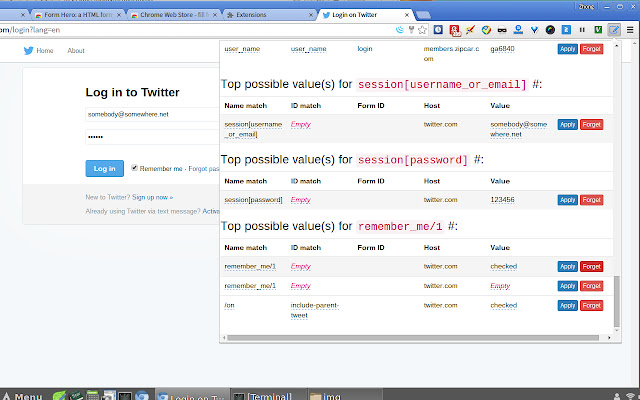Viewport: 640px width, 400px height.
Task: Click the Activate link for text message users
Action: pyautogui.click(x=211, y=211)
